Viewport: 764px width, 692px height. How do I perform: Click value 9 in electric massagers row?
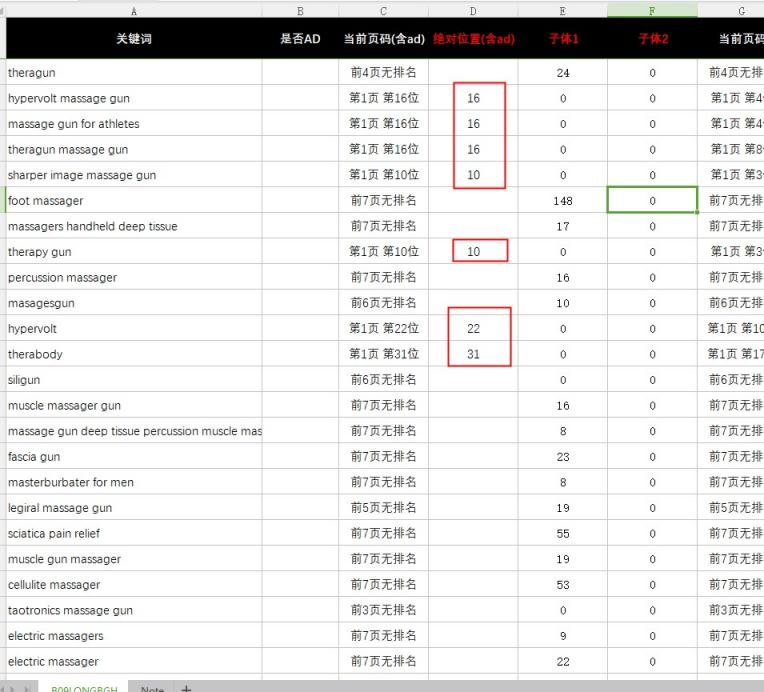(x=563, y=635)
